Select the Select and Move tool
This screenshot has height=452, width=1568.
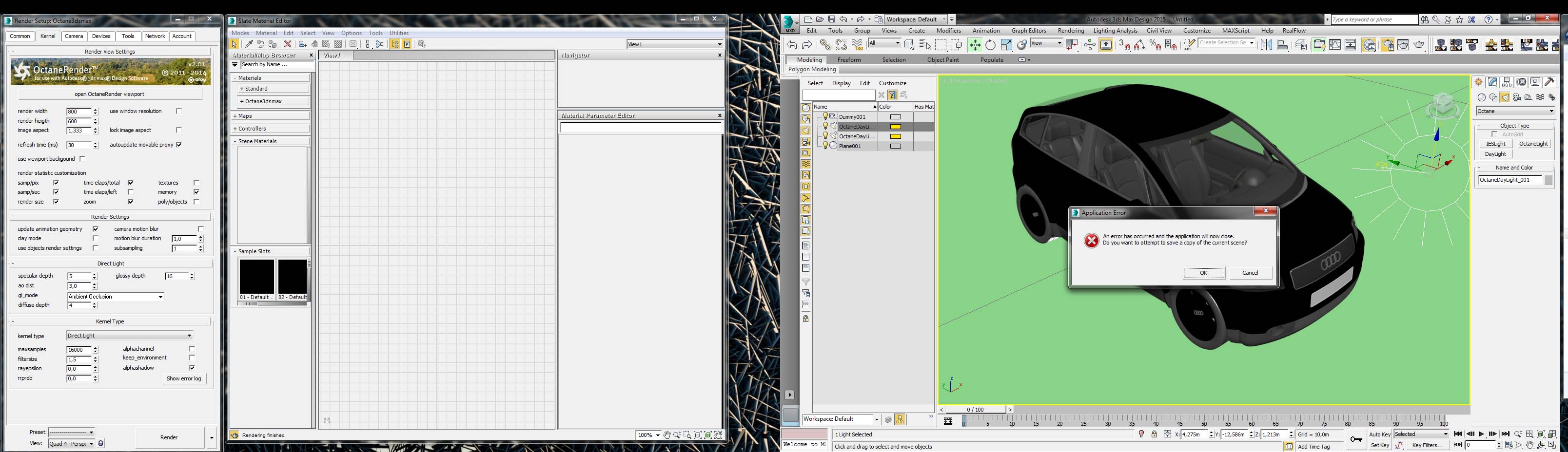[x=975, y=44]
